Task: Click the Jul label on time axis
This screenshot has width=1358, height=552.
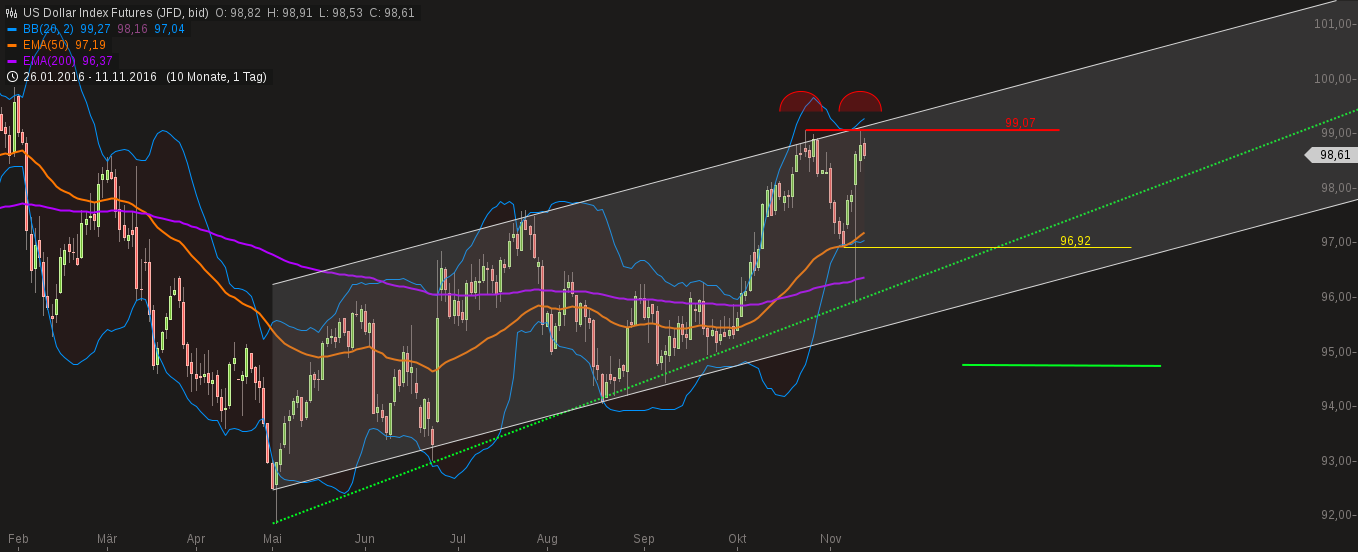Action: 458,539
